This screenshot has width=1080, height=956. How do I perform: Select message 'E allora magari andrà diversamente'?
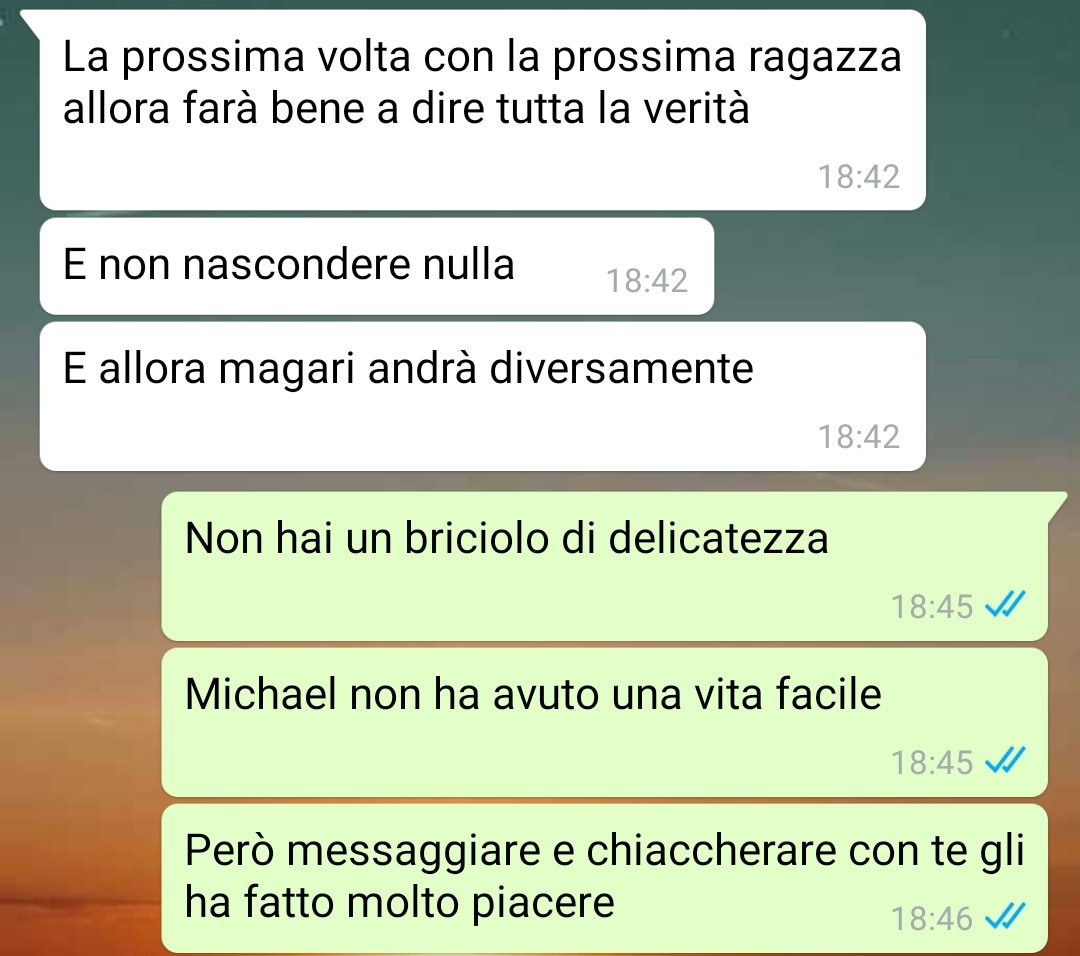click(482, 397)
